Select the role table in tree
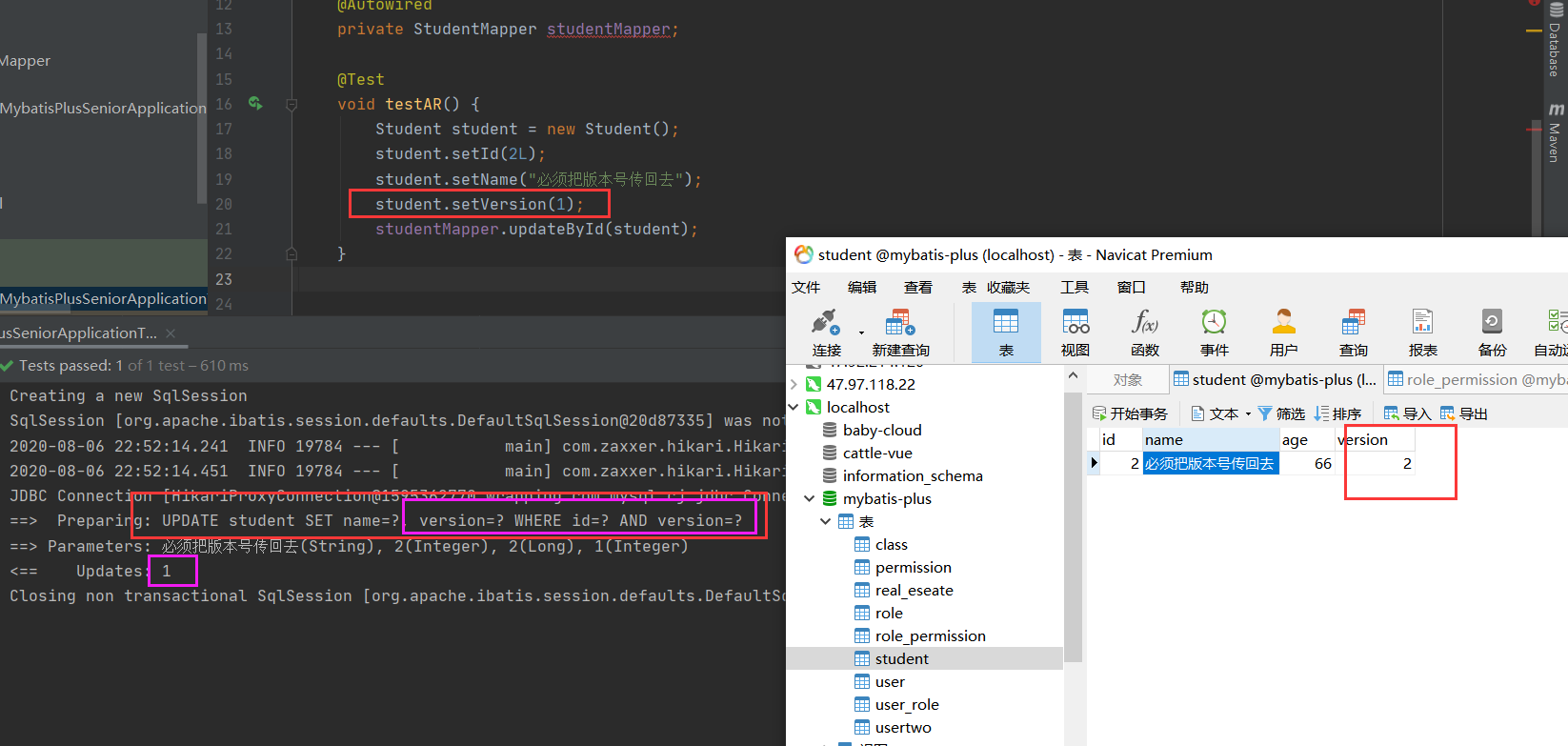This screenshot has width=1568, height=746. point(889,614)
